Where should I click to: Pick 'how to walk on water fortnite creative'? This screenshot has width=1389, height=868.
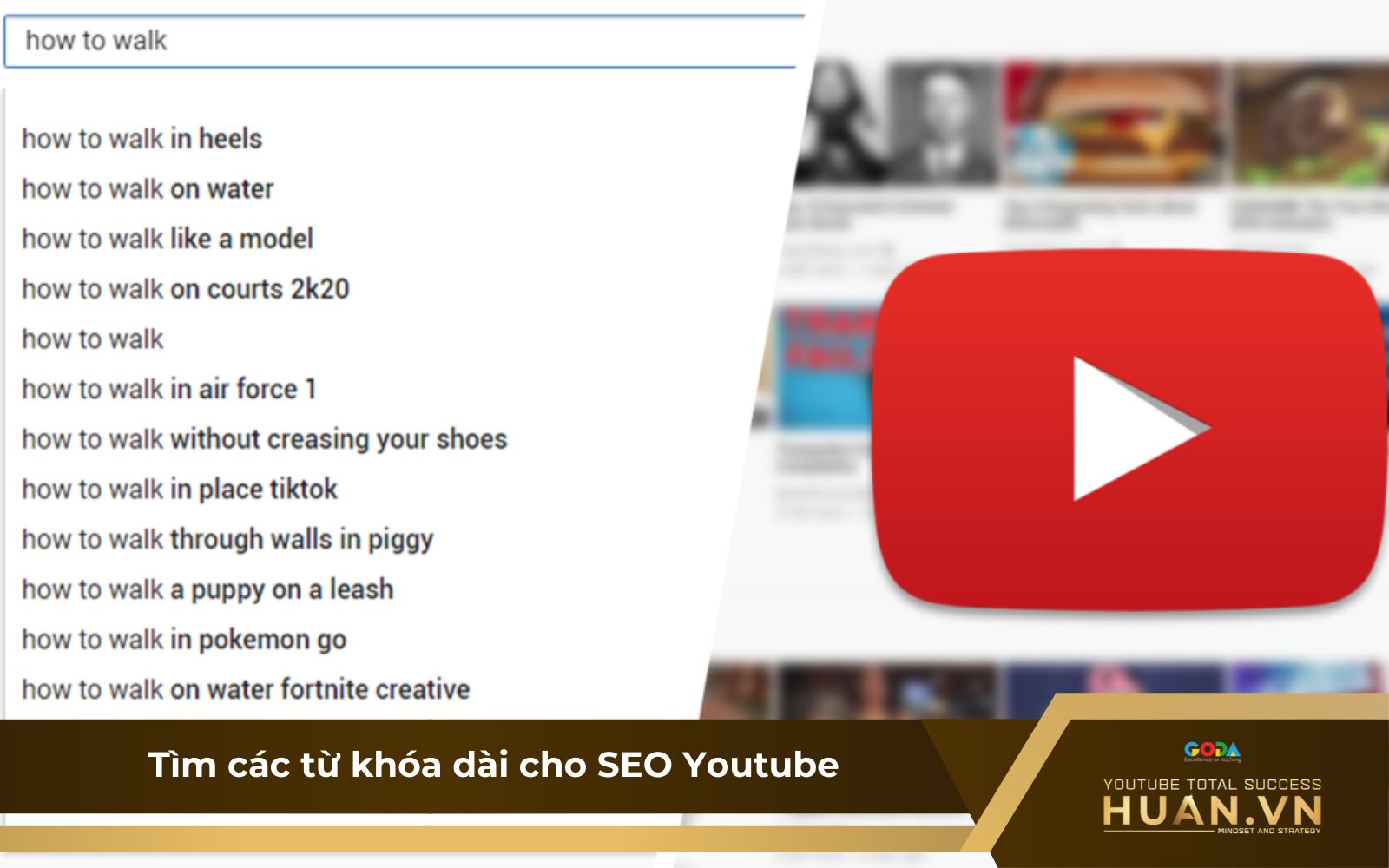pyautogui.click(x=246, y=689)
